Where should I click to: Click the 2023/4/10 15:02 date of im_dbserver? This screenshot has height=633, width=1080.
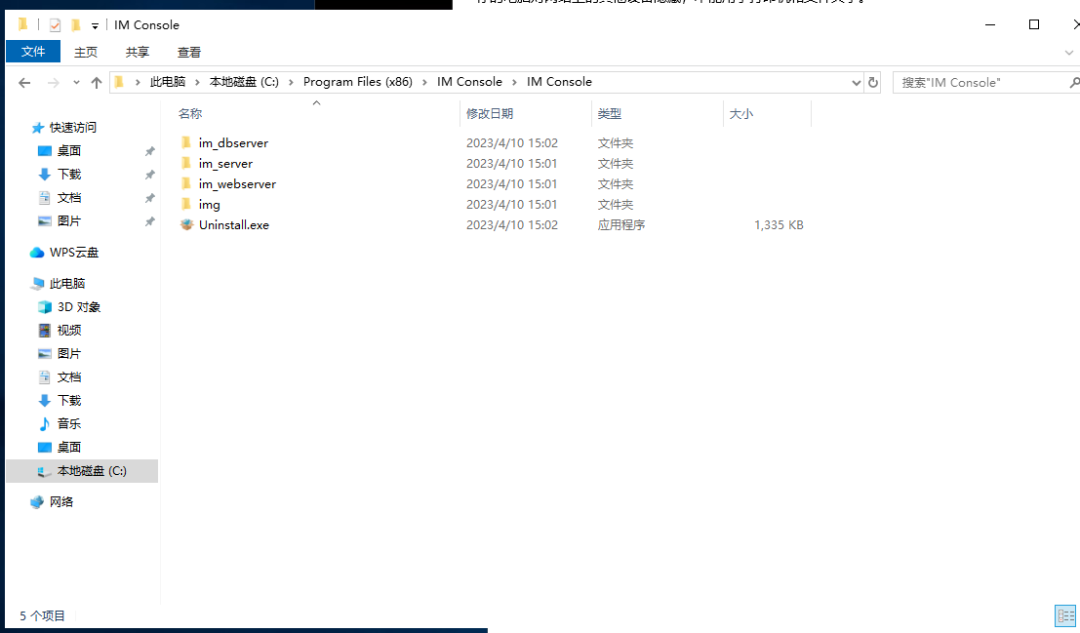click(x=512, y=143)
